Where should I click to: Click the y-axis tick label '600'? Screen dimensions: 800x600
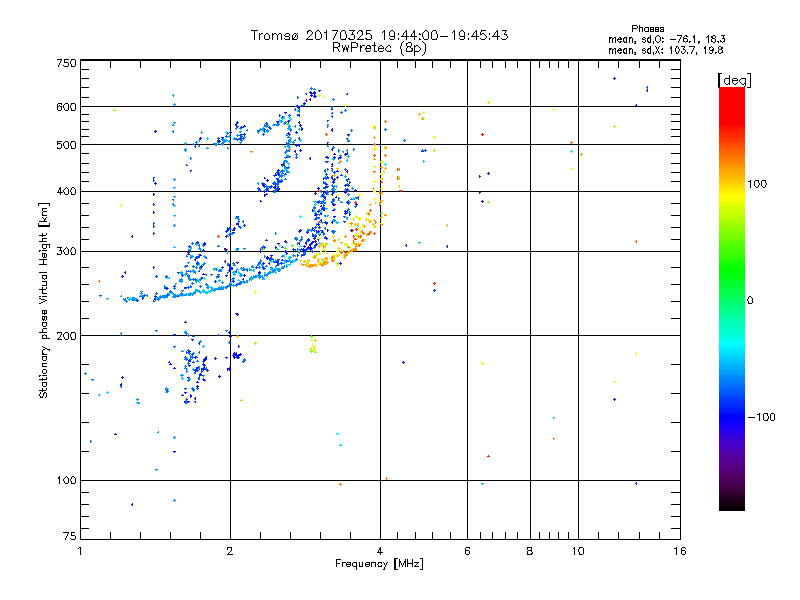point(66,107)
